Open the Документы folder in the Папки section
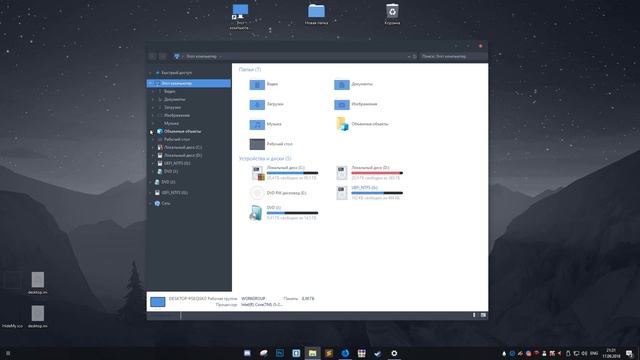The image size is (640, 360). pyautogui.click(x=342, y=84)
